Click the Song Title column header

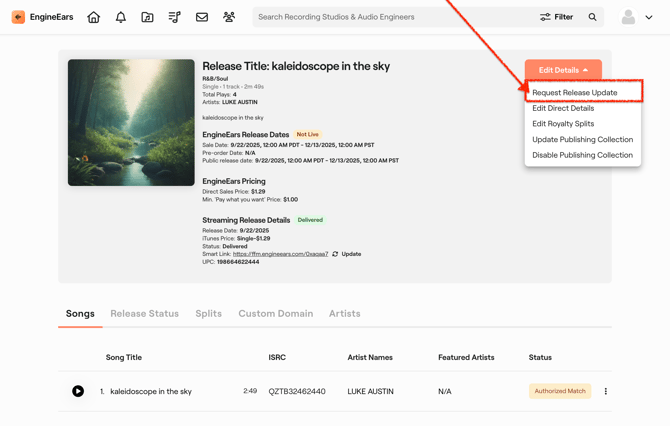(x=124, y=357)
